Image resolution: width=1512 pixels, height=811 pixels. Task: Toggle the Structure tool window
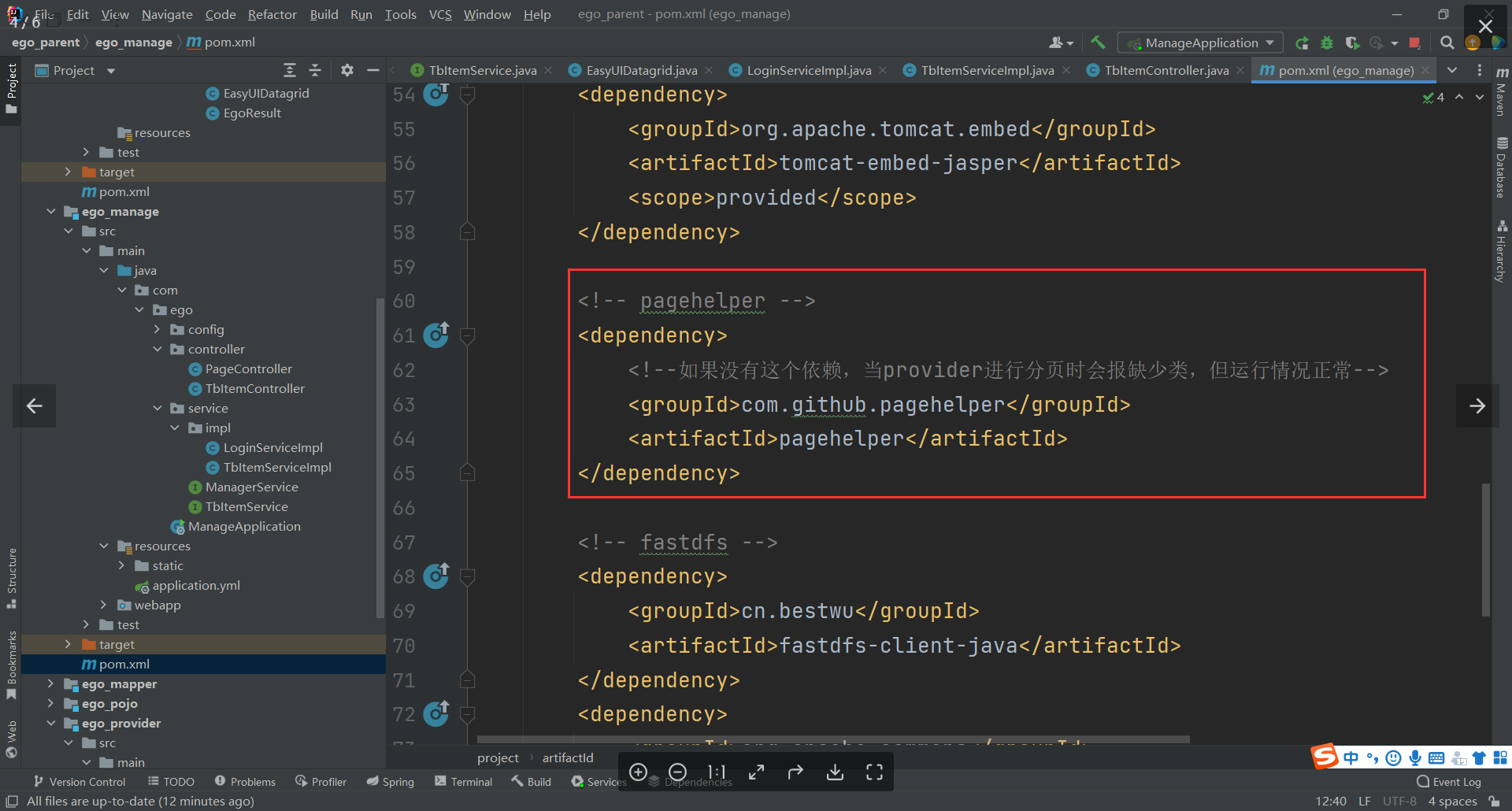[x=12, y=577]
